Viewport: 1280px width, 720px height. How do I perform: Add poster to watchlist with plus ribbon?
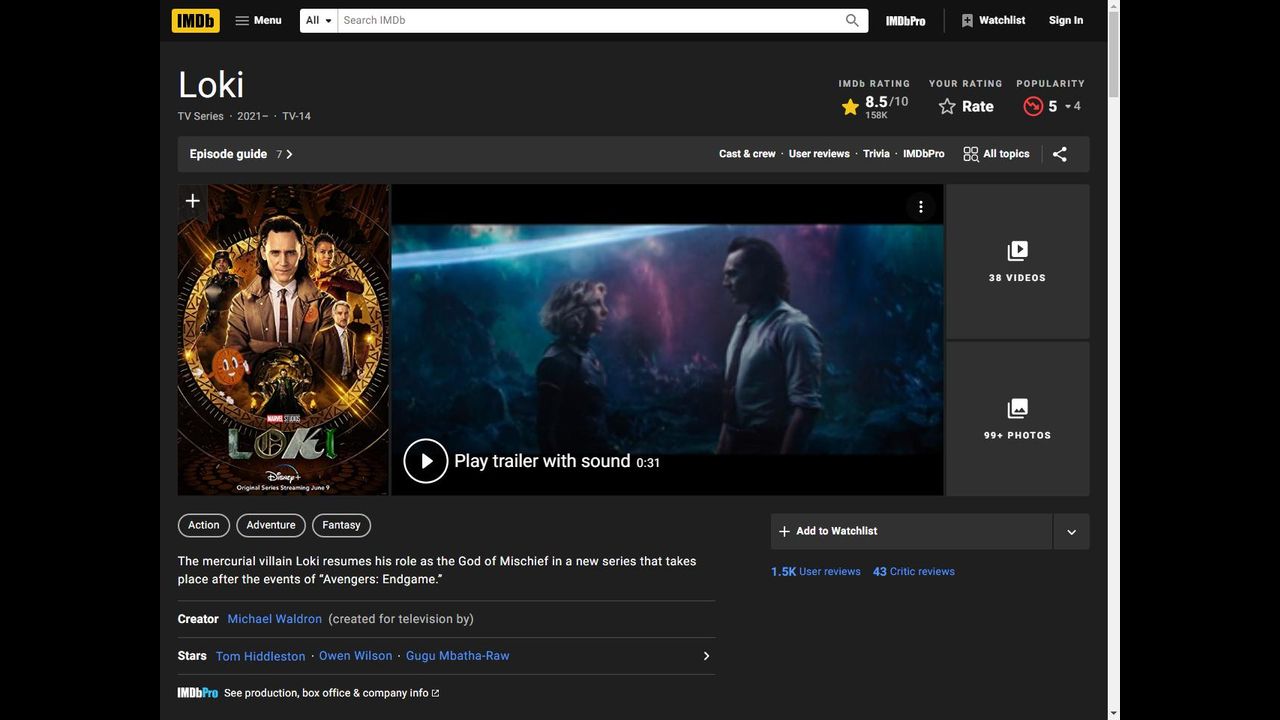pyautogui.click(x=193, y=201)
